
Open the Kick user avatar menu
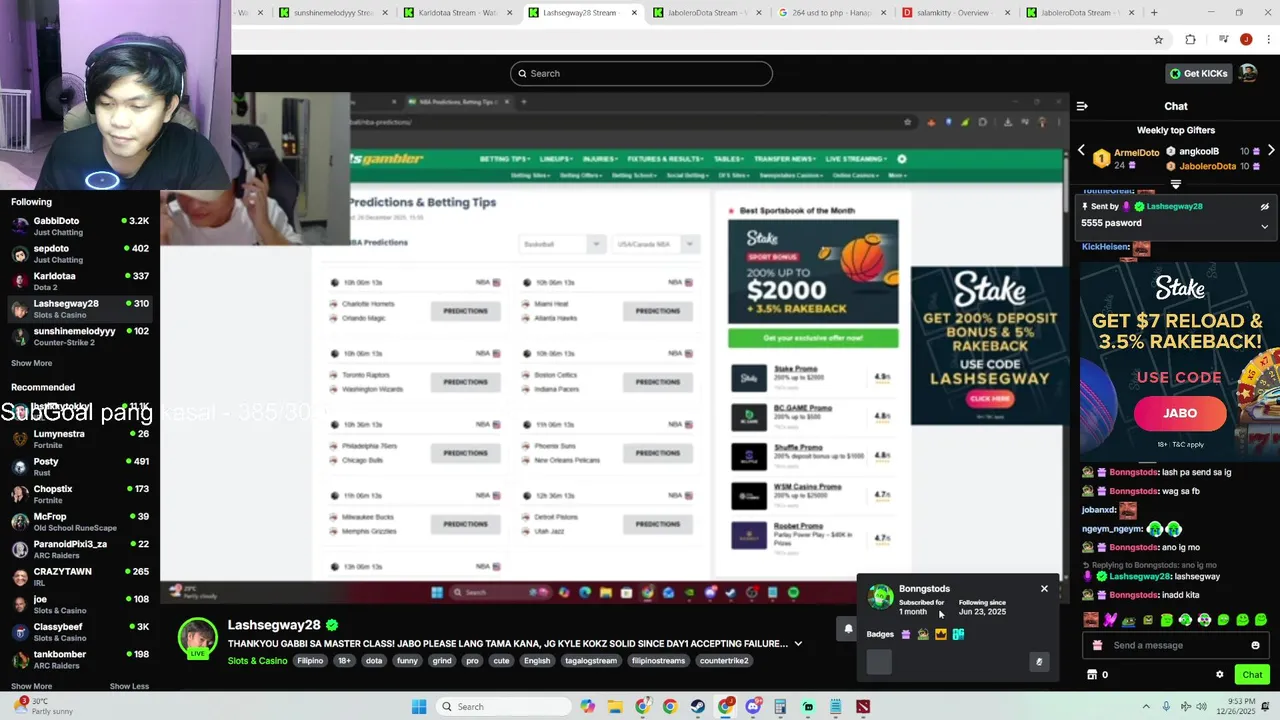coord(1248,73)
